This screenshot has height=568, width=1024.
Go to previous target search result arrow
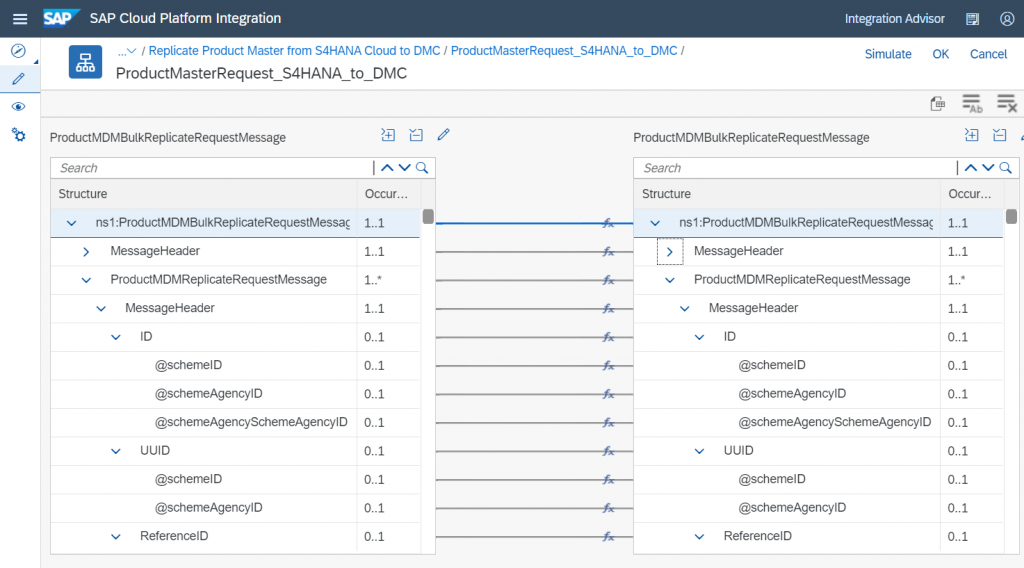point(971,168)
